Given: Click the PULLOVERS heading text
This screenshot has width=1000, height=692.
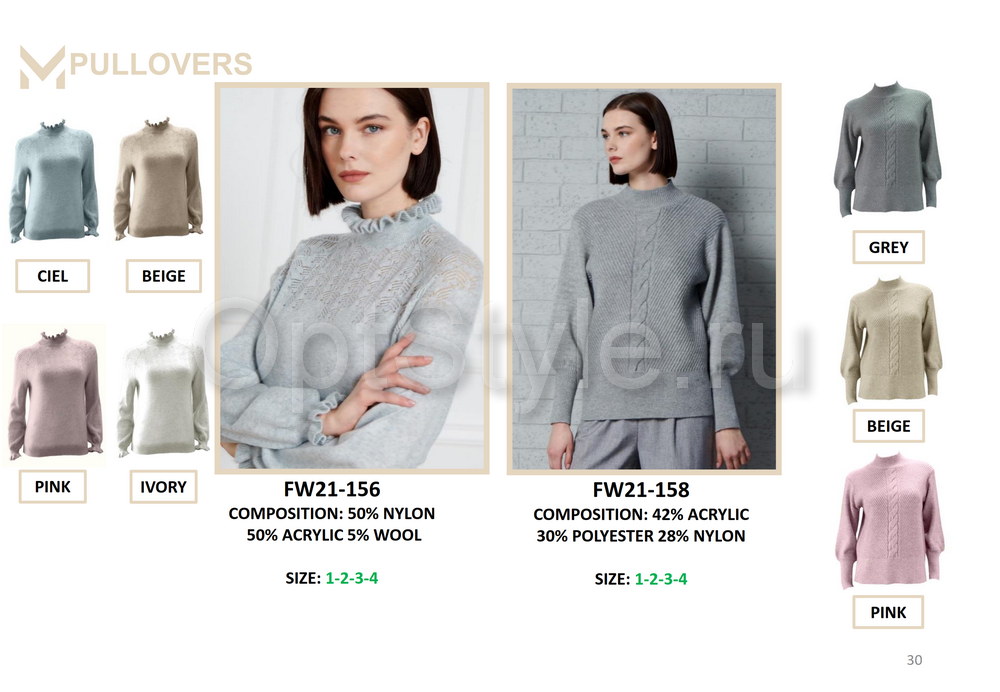Looking at the screenshot, I should [x=161, y=64].
